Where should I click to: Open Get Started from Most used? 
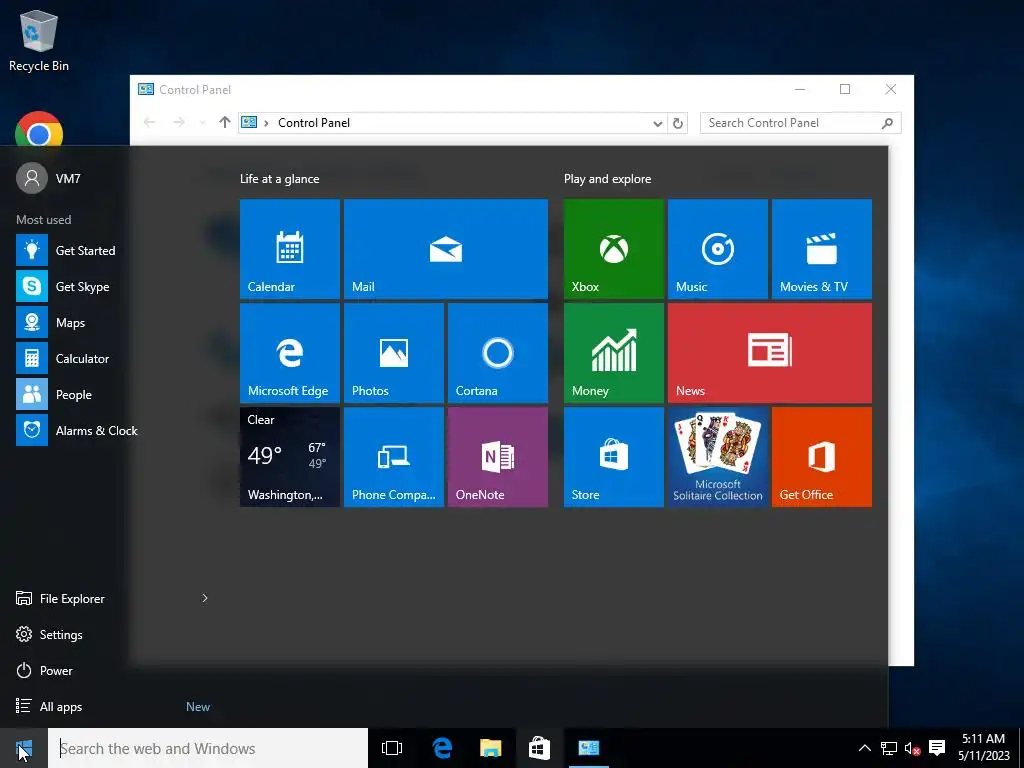click(x=65, y=250)
